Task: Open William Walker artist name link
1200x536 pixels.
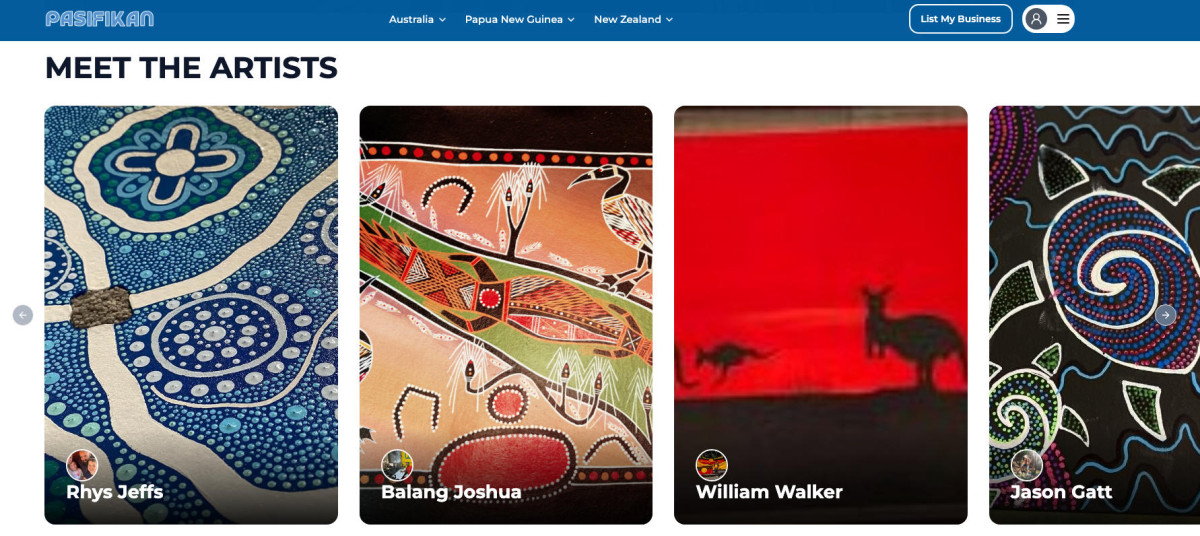Action: click(x=769, y=492)
